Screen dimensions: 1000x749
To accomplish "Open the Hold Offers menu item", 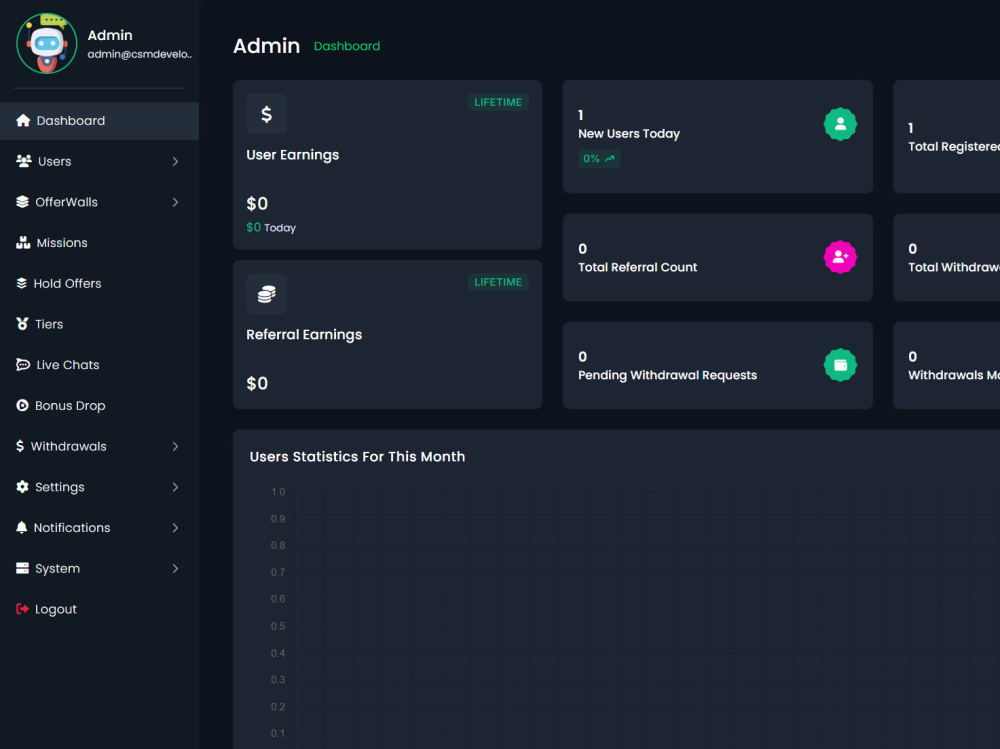I will (x=99, y=283).
